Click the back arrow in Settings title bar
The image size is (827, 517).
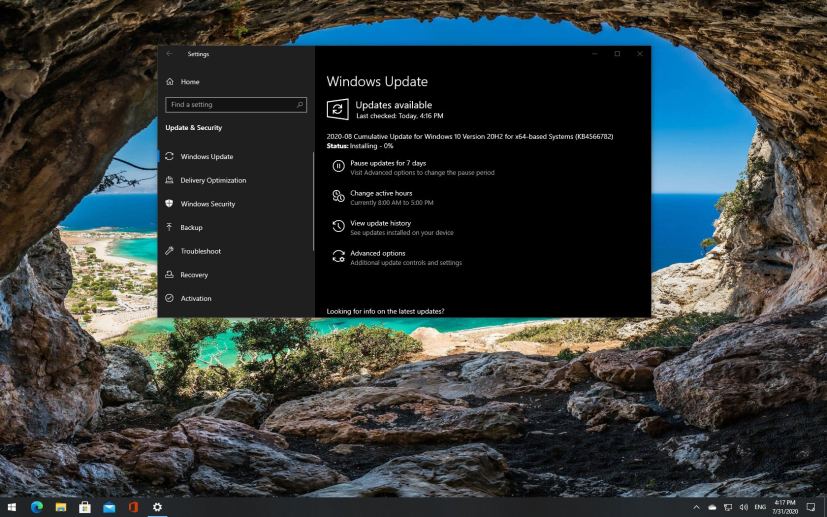click(169, 54)
